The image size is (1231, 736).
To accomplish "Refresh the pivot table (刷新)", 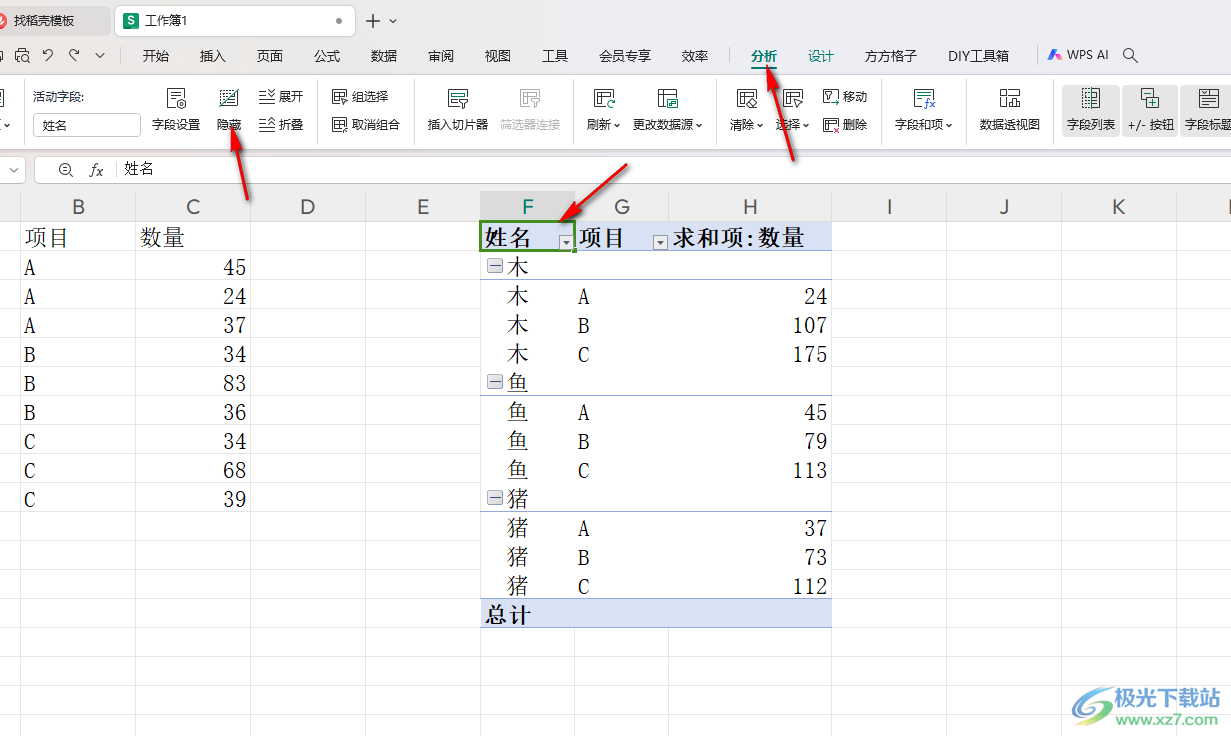I will click(603, 111).
